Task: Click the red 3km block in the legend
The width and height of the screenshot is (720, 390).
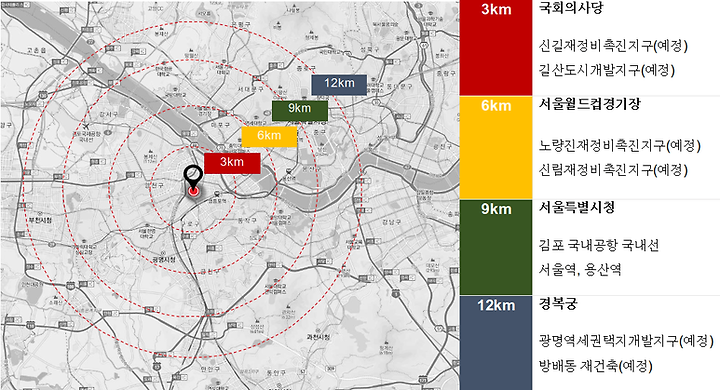Action: pyautogui.click(x=496, y=47)
